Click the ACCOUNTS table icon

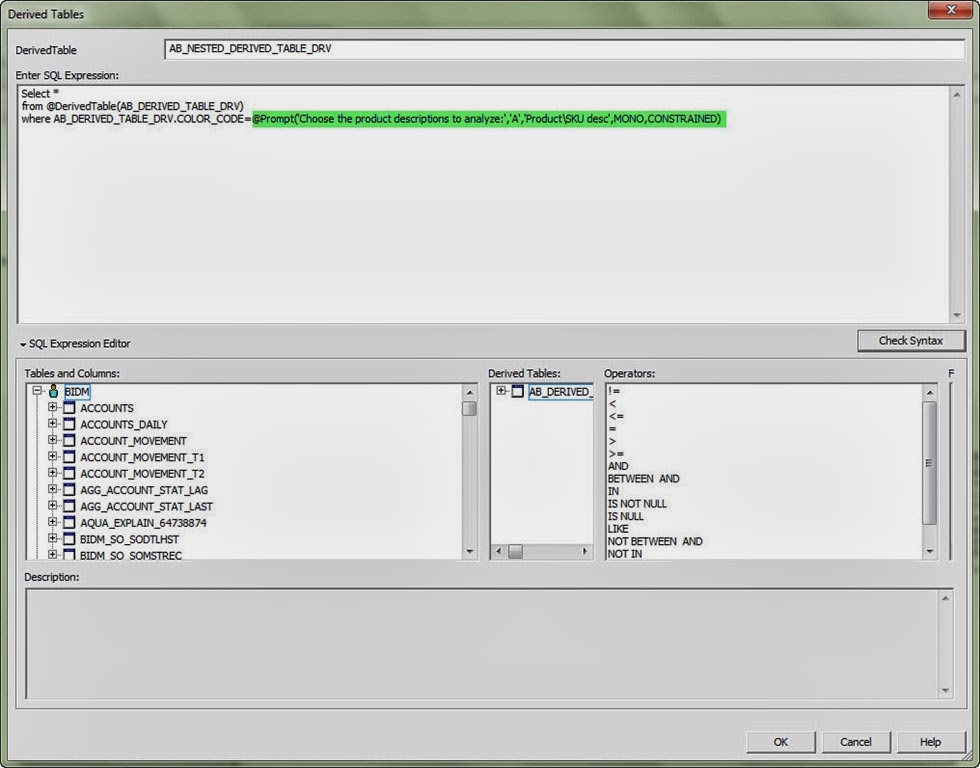tap(69, 408)
